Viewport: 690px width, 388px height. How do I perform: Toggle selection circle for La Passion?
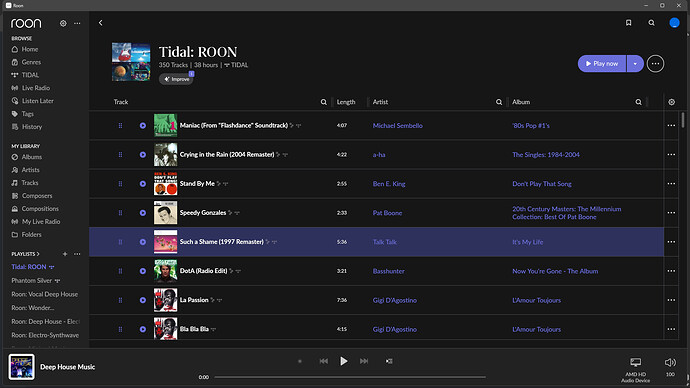tap(143, 300)
